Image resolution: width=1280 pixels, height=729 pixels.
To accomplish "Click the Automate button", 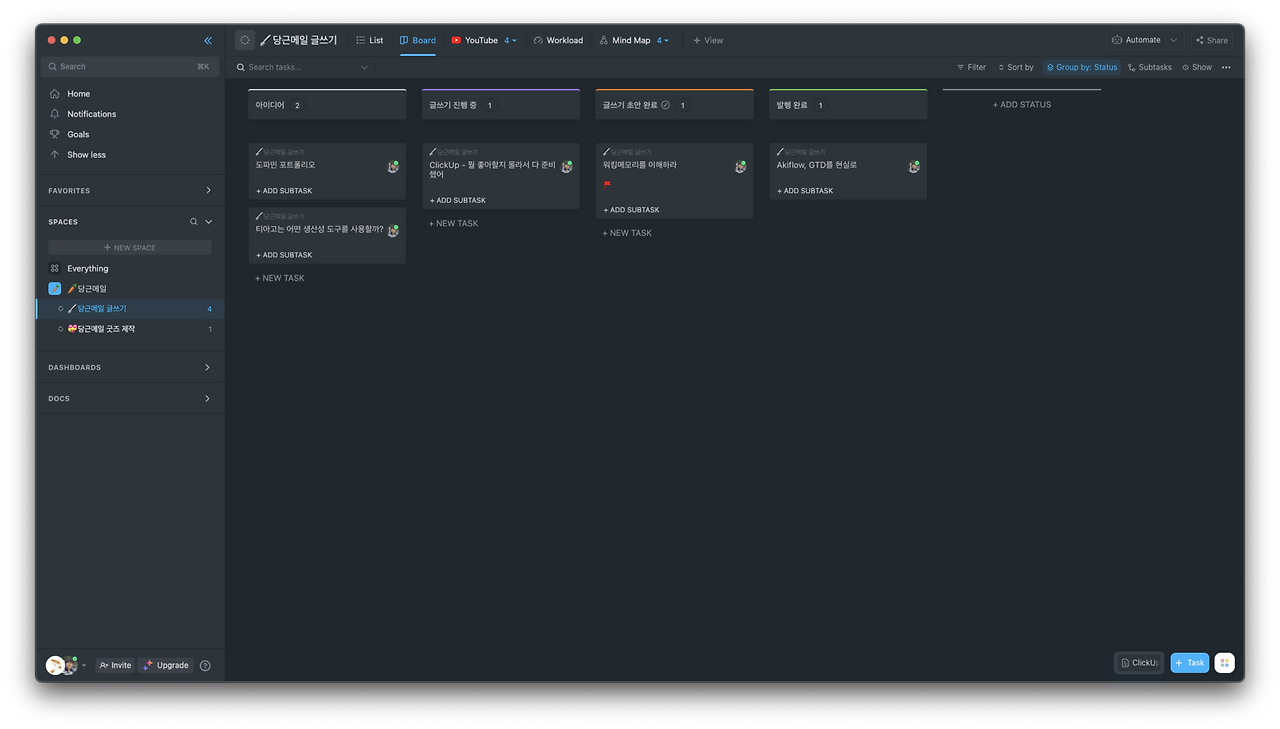I will [1136, 40].
